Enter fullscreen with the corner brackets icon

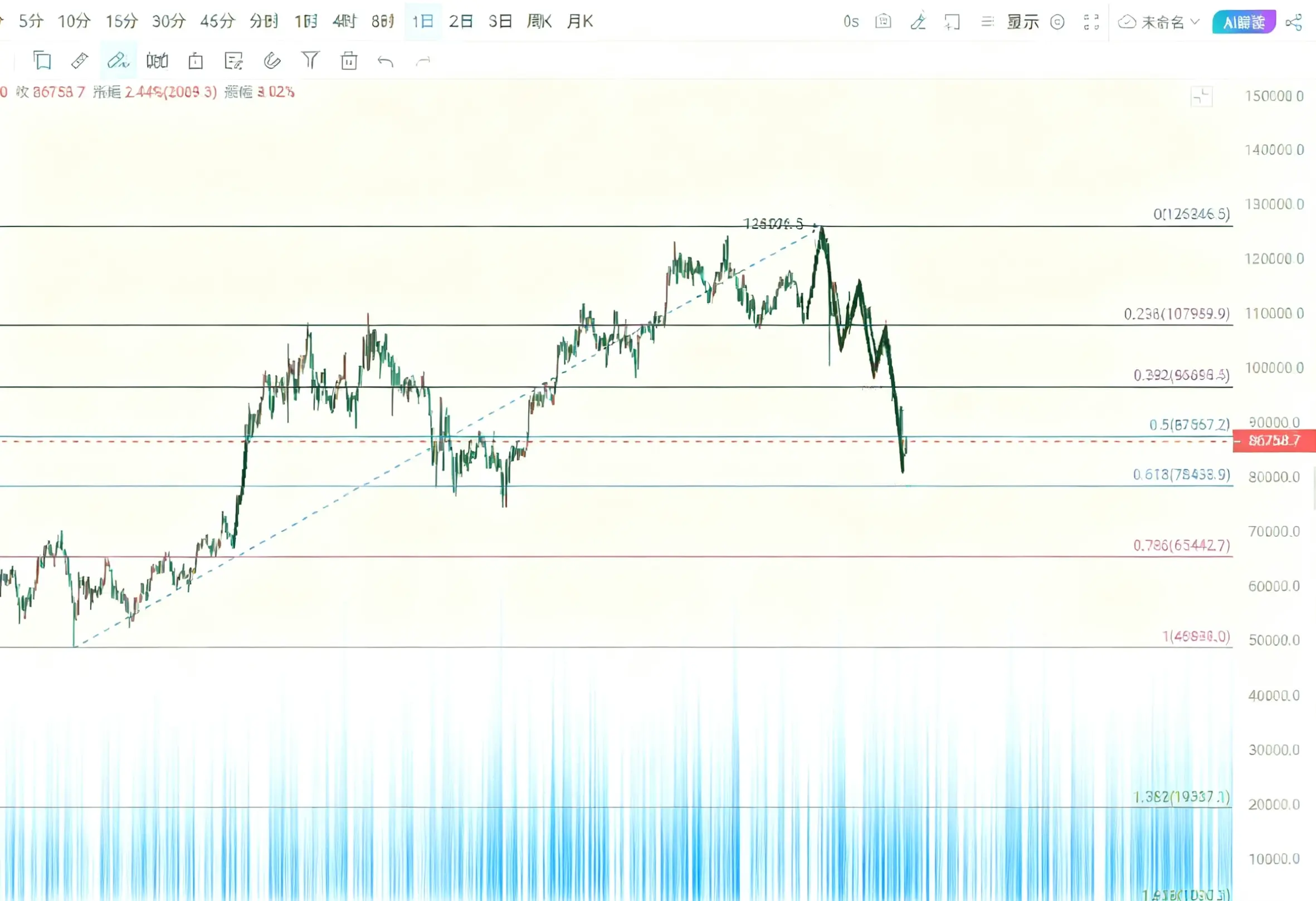(1091, 22)
